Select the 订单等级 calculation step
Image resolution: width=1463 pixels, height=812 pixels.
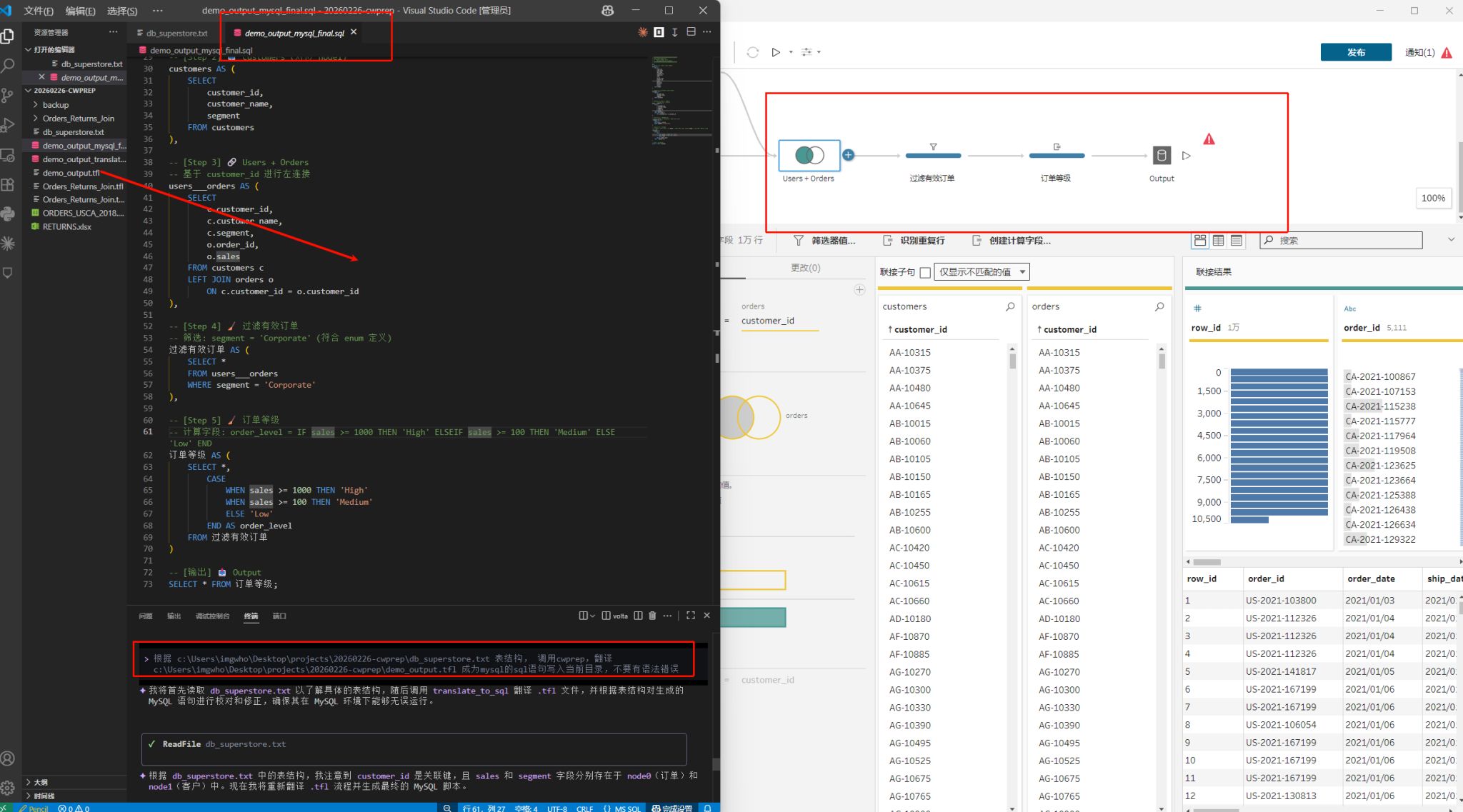click(x=1057, y=154)
